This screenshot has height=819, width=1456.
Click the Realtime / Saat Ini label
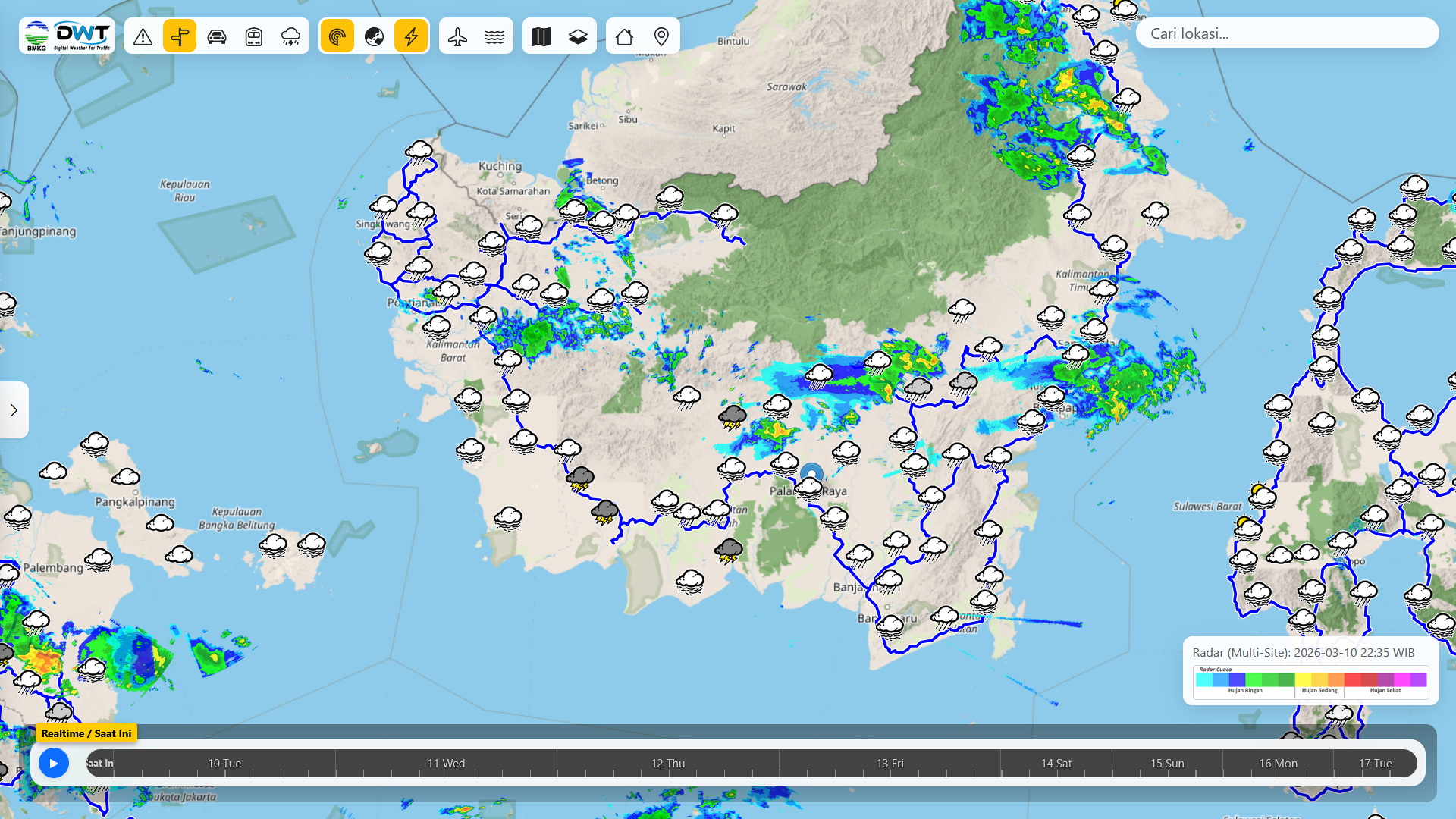(86, 733)
